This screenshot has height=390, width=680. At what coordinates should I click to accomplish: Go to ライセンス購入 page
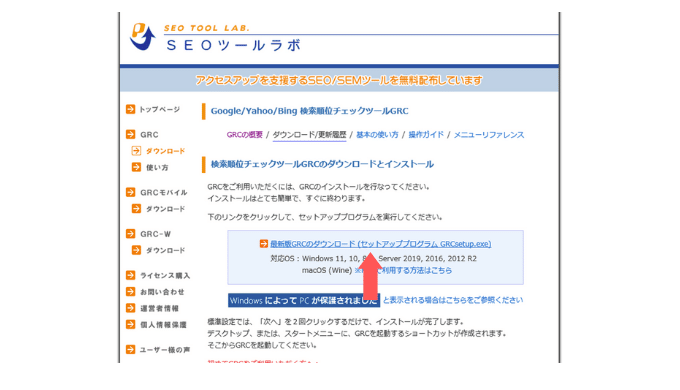point(165,275)
